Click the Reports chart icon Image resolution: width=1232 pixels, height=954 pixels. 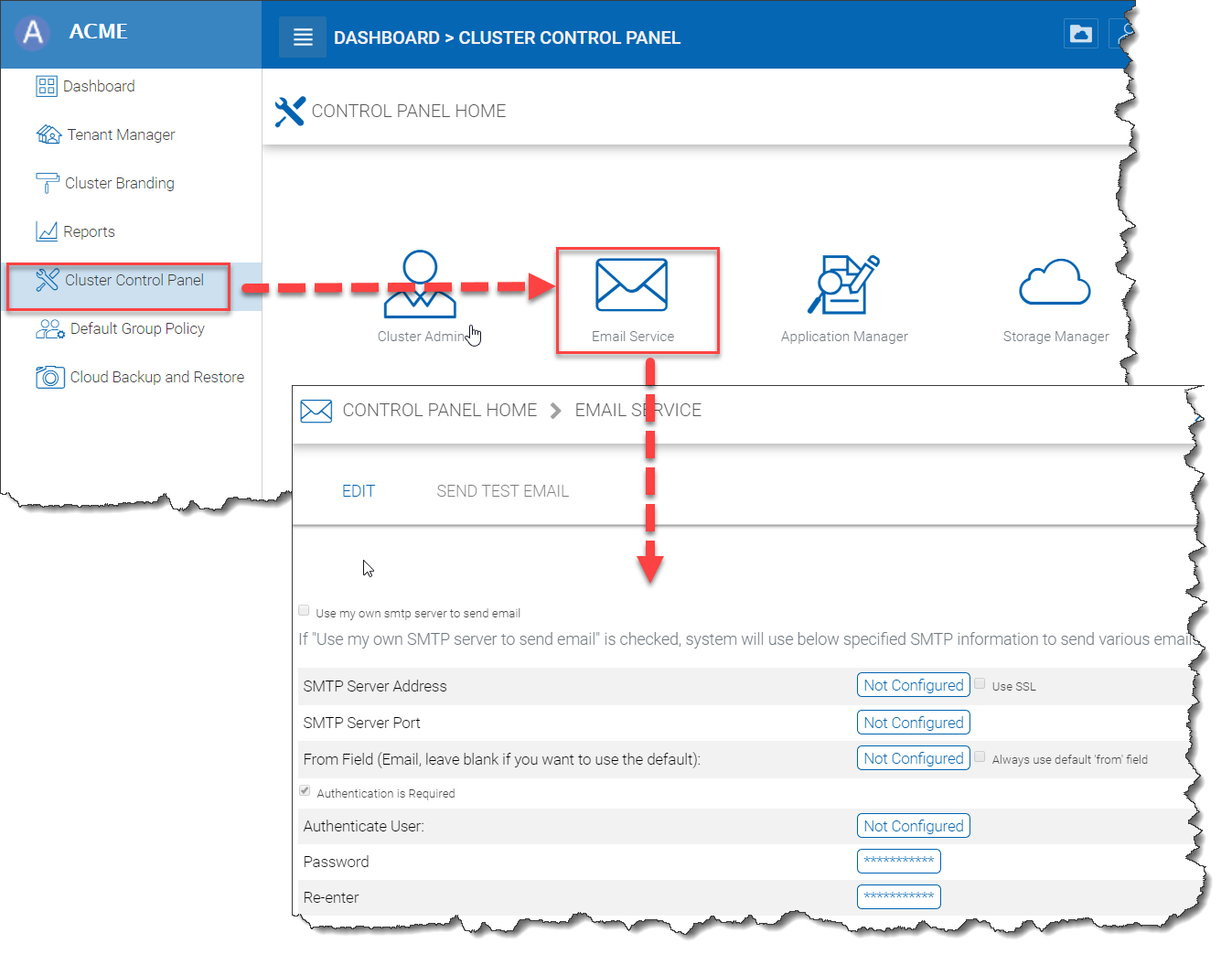(47, 231)
